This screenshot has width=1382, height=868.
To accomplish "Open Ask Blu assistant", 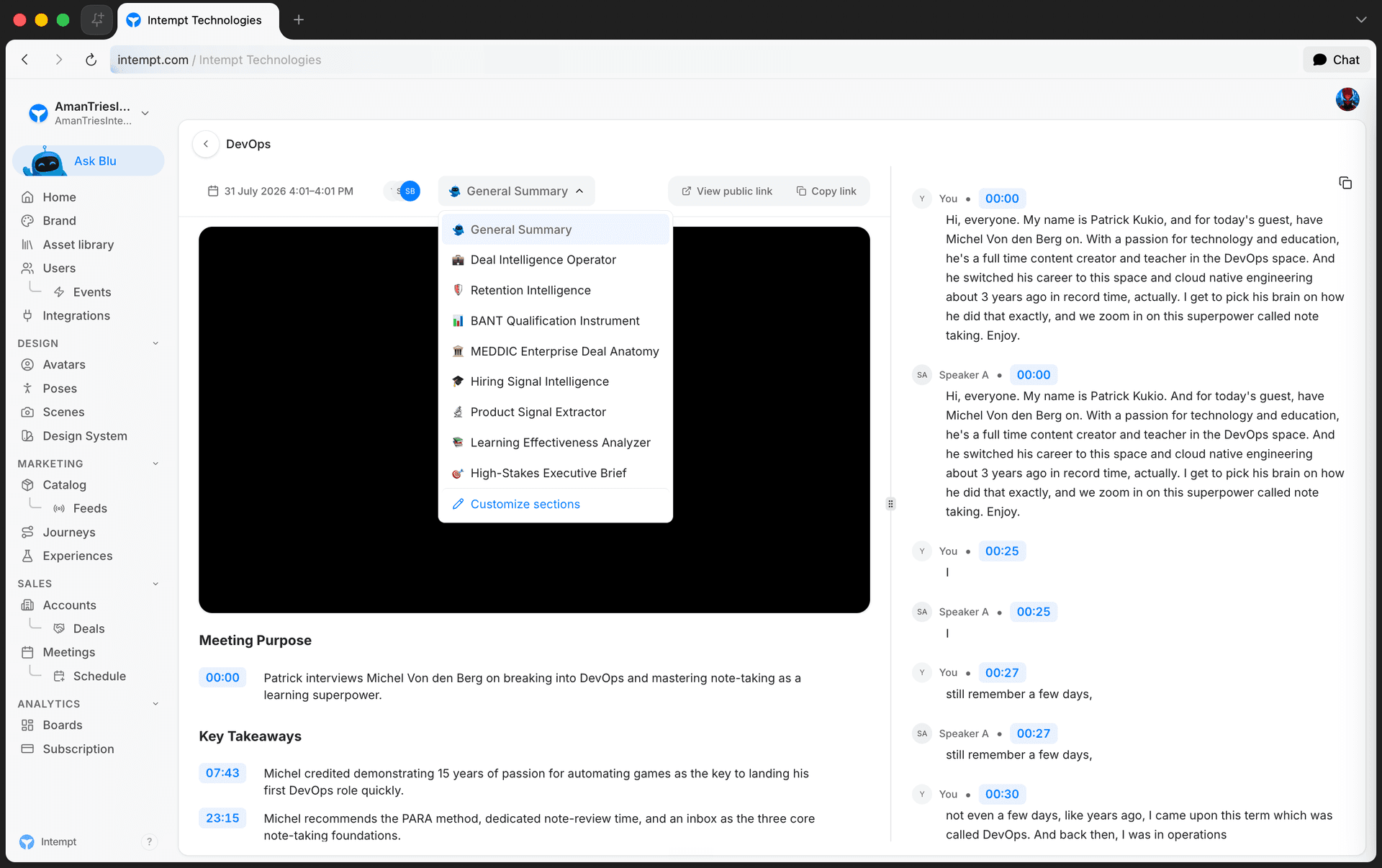I will point(89,161).
